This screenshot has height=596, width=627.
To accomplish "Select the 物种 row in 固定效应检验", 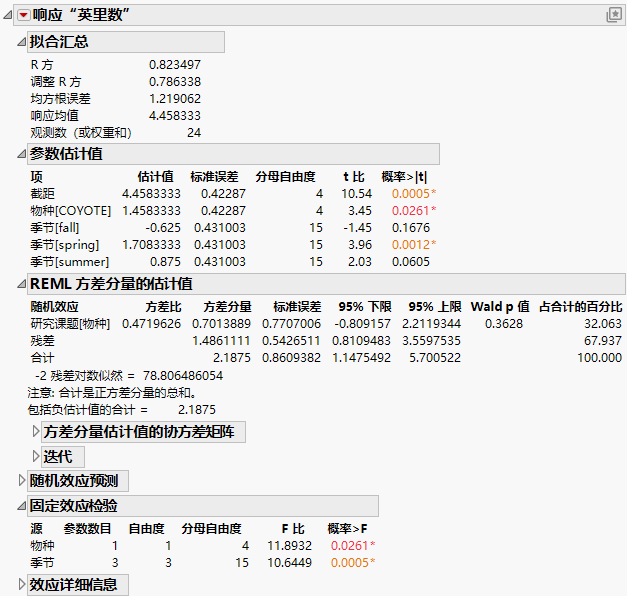I will 203,546.
